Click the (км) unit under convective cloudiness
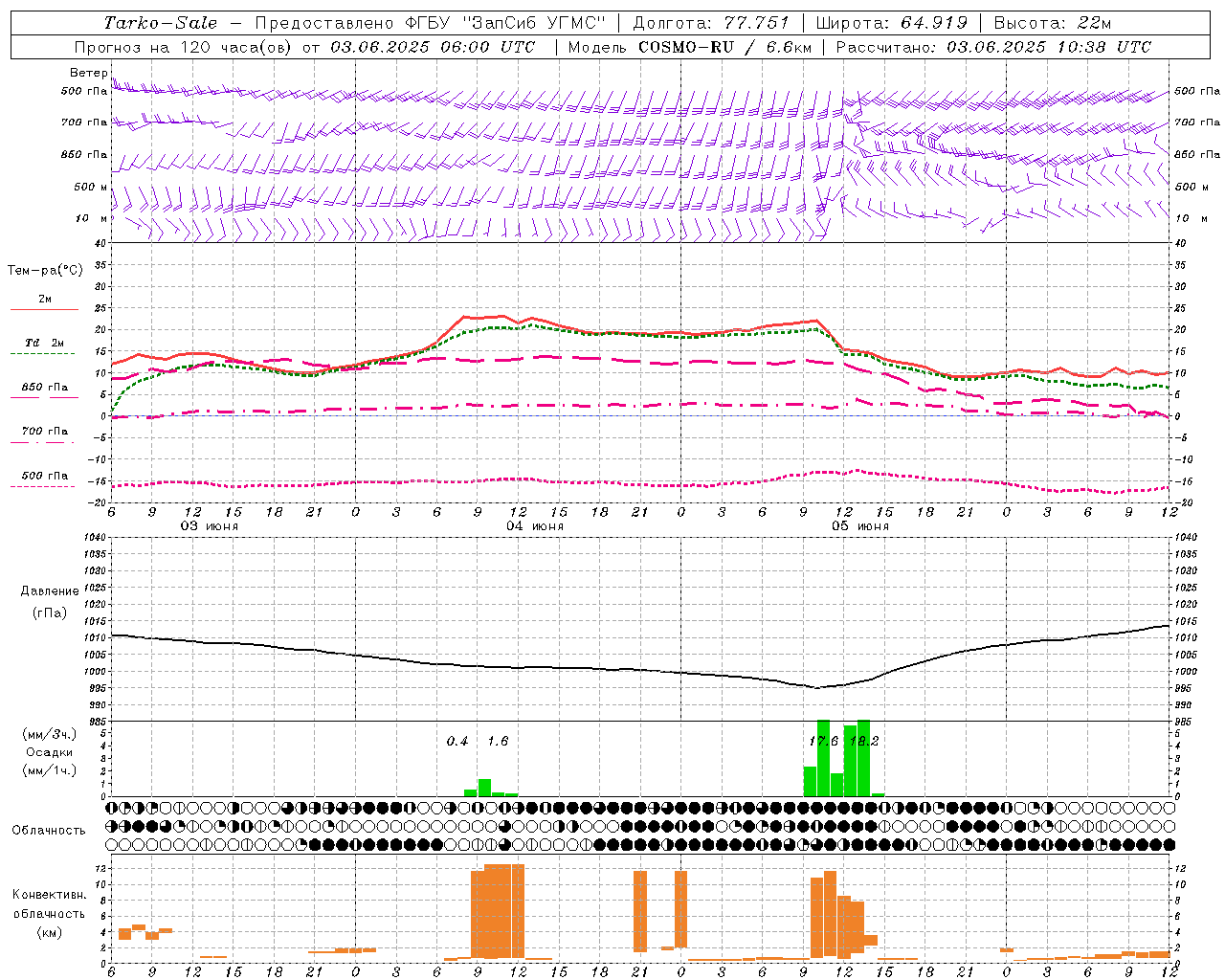This screenshot has height=980, width=1225. 49,932
